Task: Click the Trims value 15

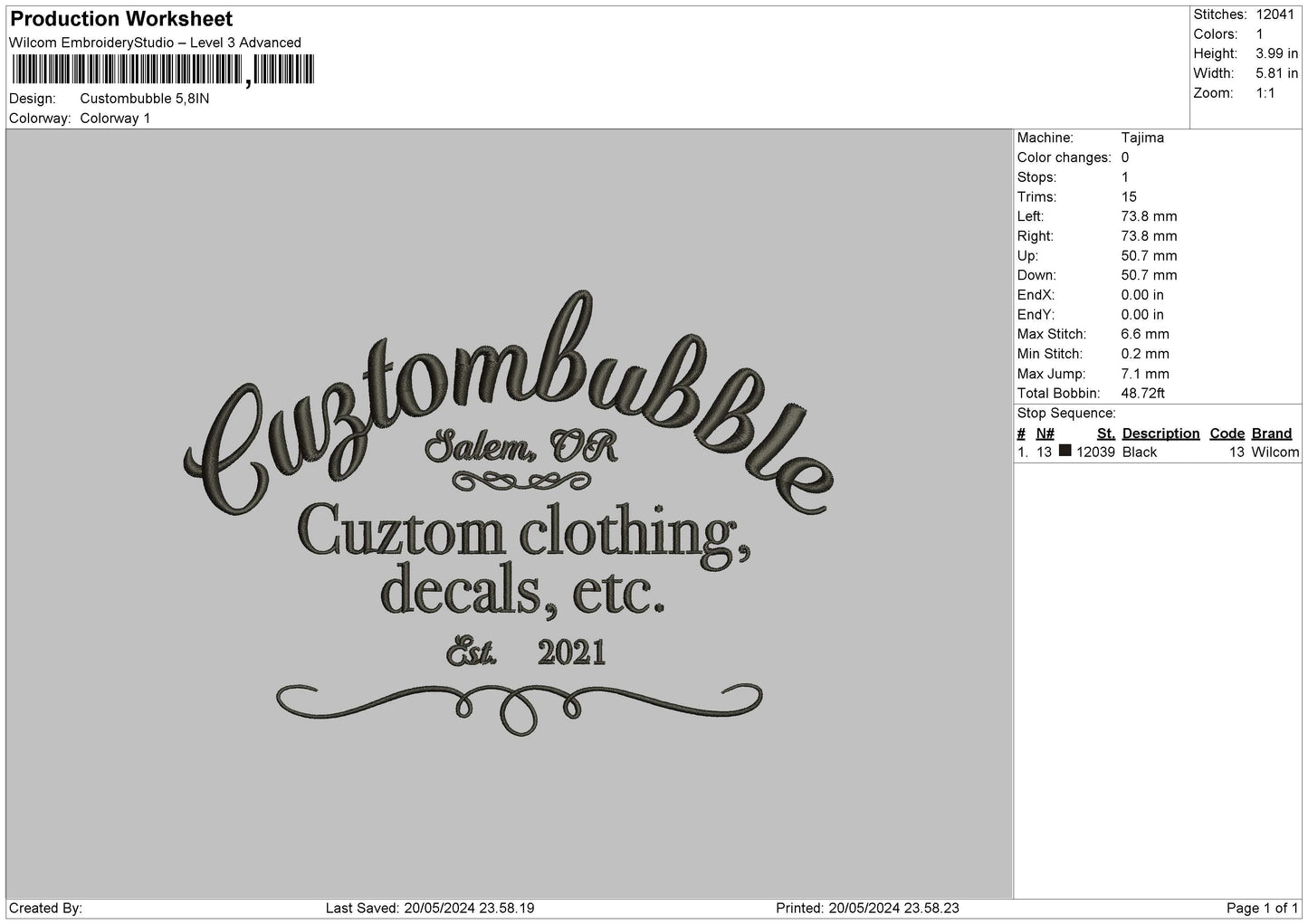Action: pos(1129,196)
